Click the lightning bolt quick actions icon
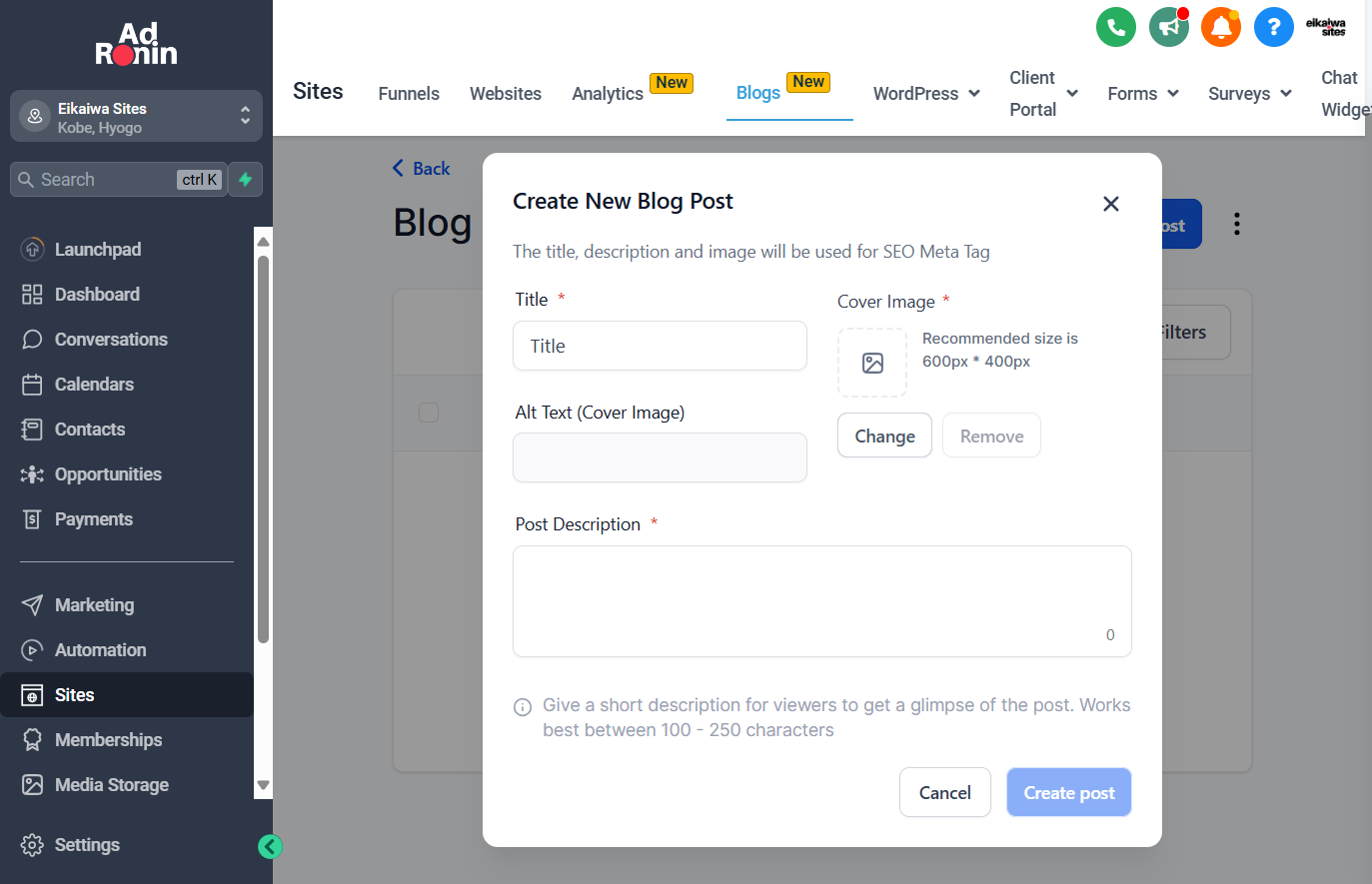Image resolution: width=1372 pixels, height=884 pixels. tap(246, 180)
